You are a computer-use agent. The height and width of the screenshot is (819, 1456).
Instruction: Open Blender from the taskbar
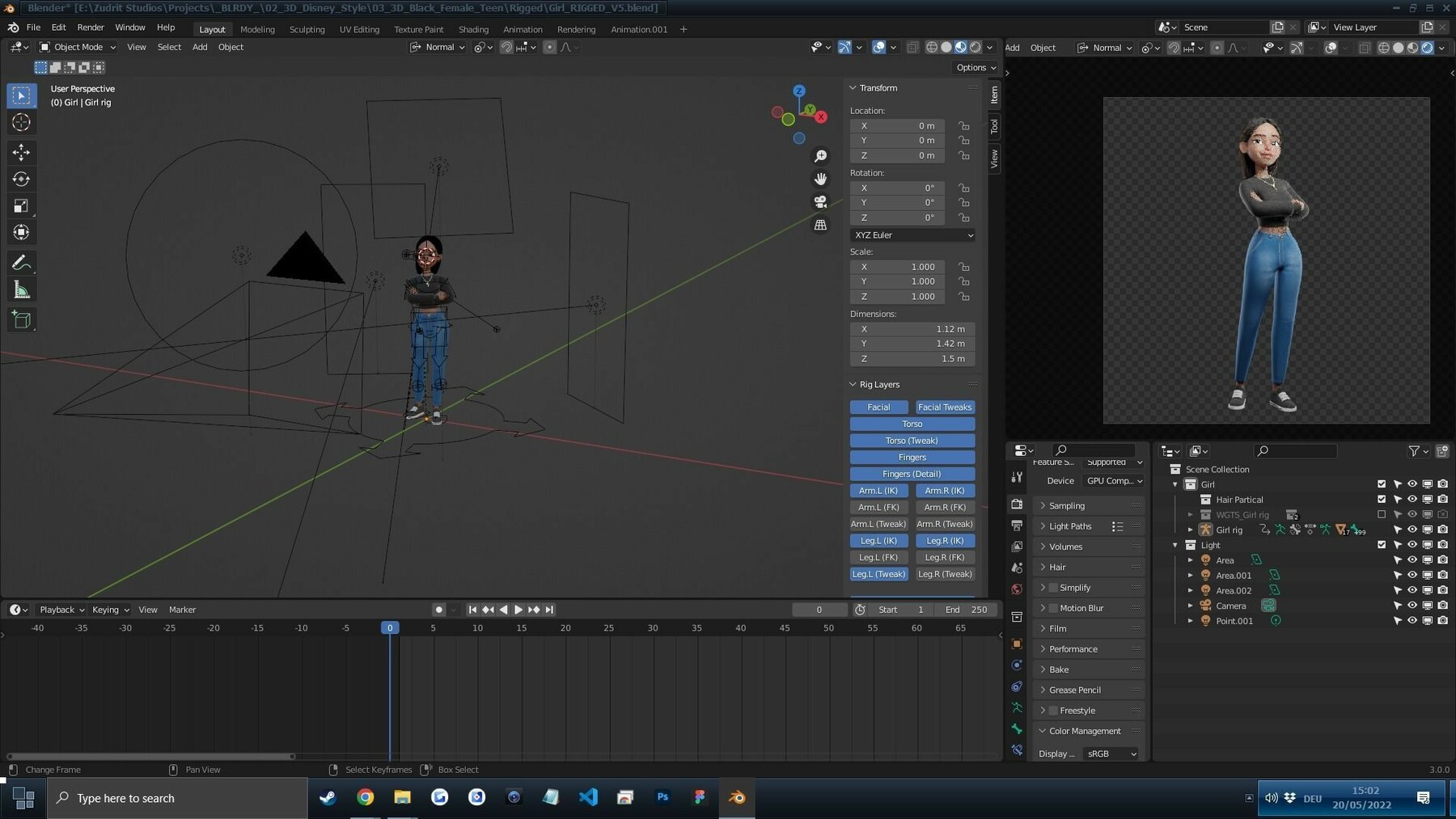point(736,798)
